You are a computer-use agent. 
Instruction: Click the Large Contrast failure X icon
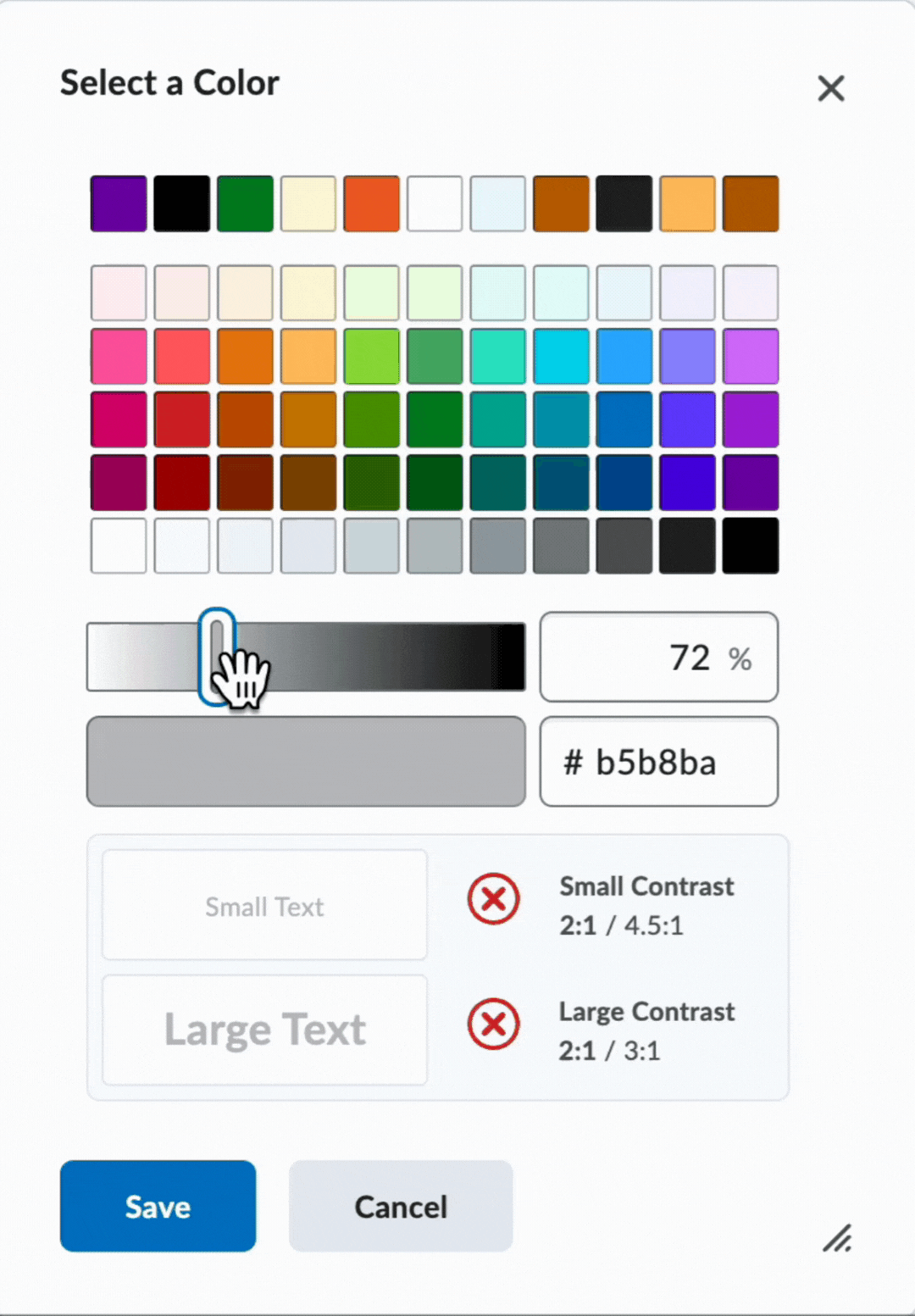(x=493, y=1024)
